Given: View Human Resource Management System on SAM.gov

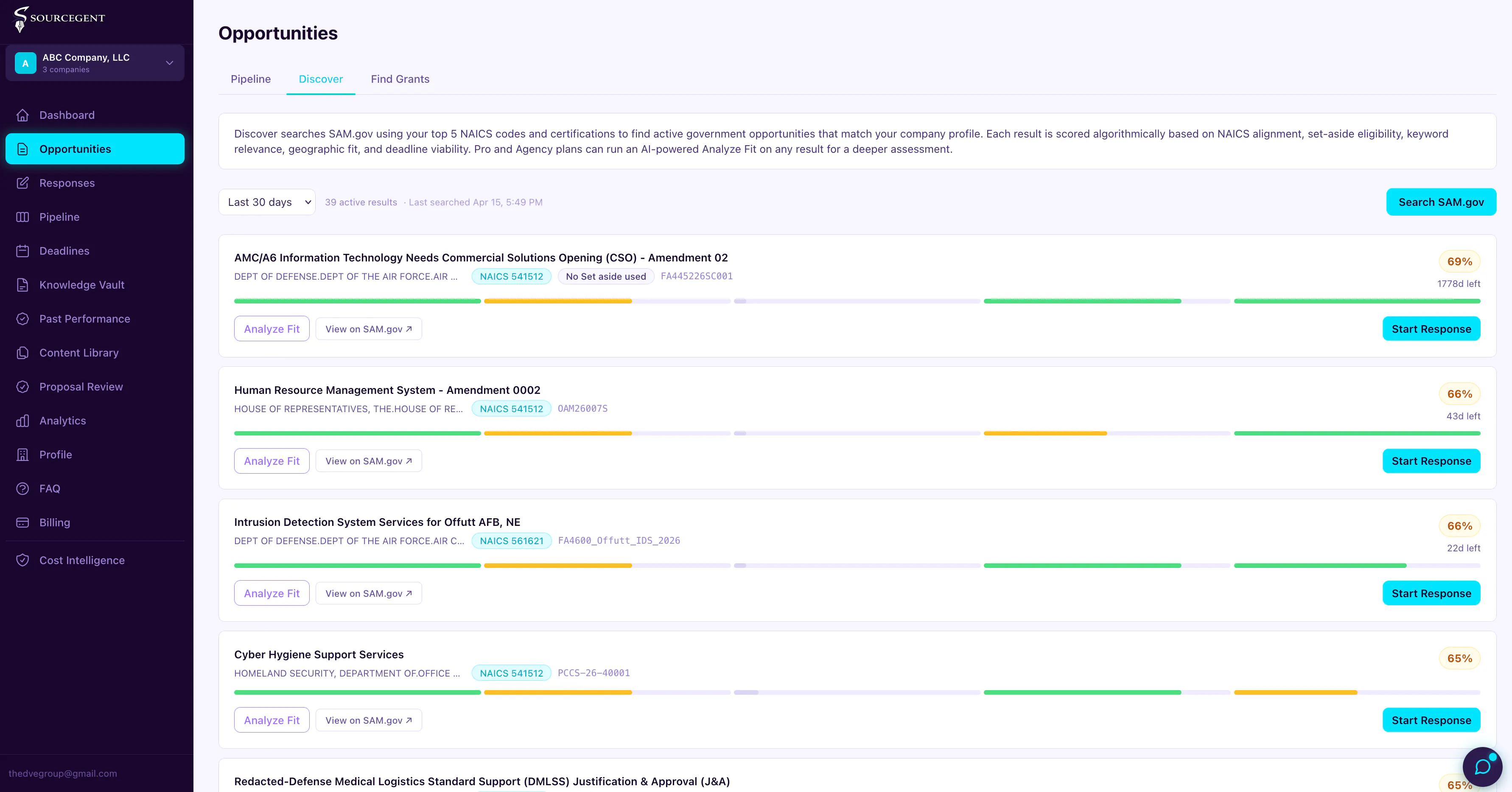Looking at the screenshot, I should (x=369, y=461).
